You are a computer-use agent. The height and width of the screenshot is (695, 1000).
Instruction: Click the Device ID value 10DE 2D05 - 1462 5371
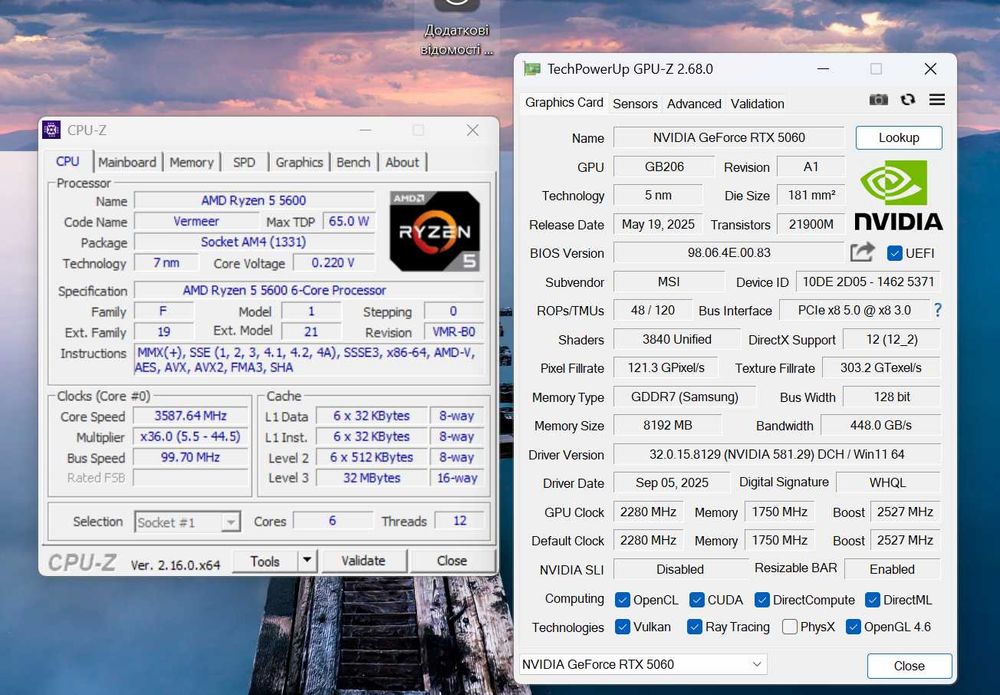coord(868,282)
